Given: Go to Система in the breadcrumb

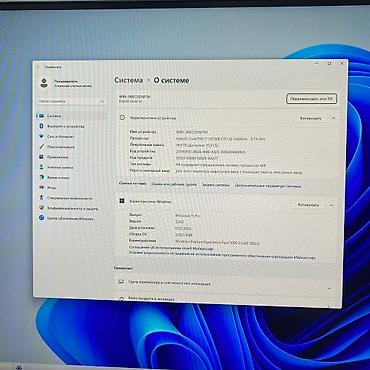Looking at the screenshot, I should 129,80.
